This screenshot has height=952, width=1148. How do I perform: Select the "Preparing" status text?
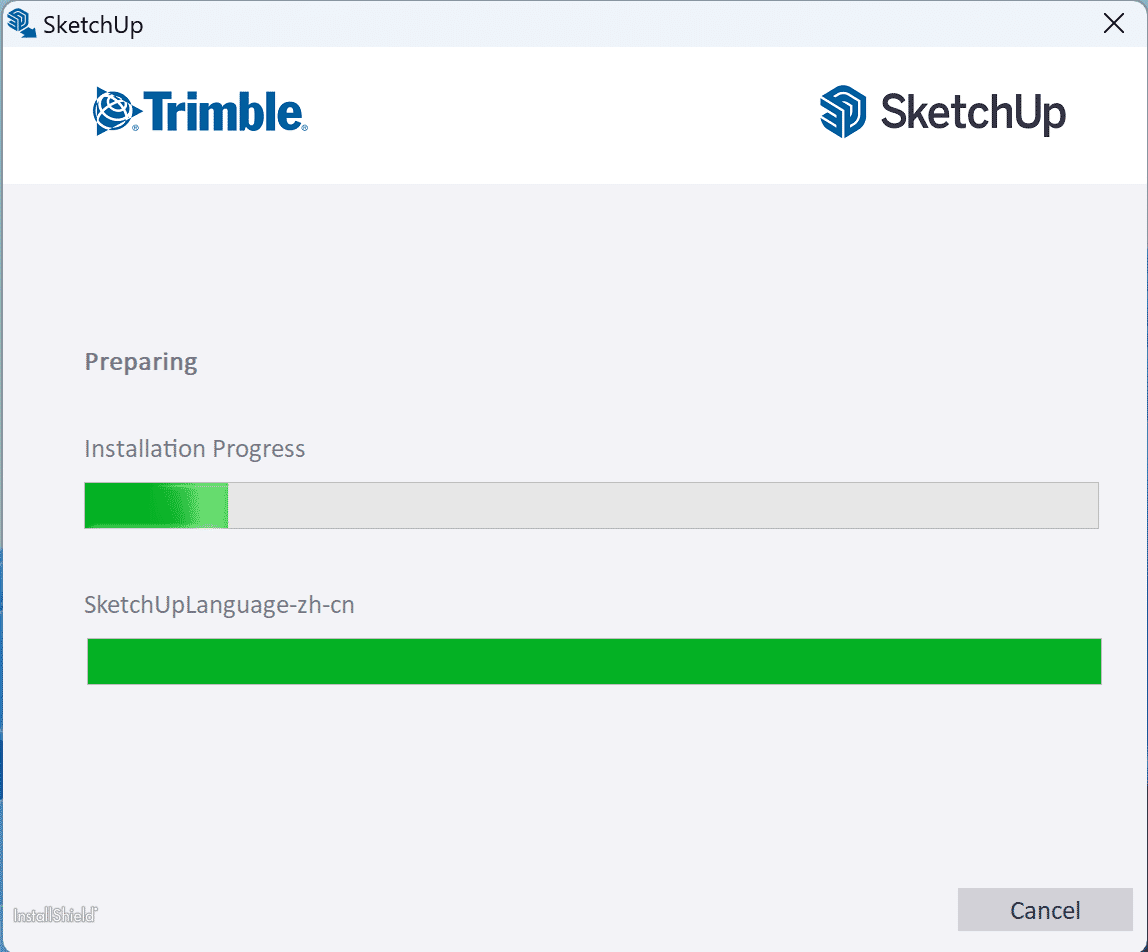click(141, 362)
